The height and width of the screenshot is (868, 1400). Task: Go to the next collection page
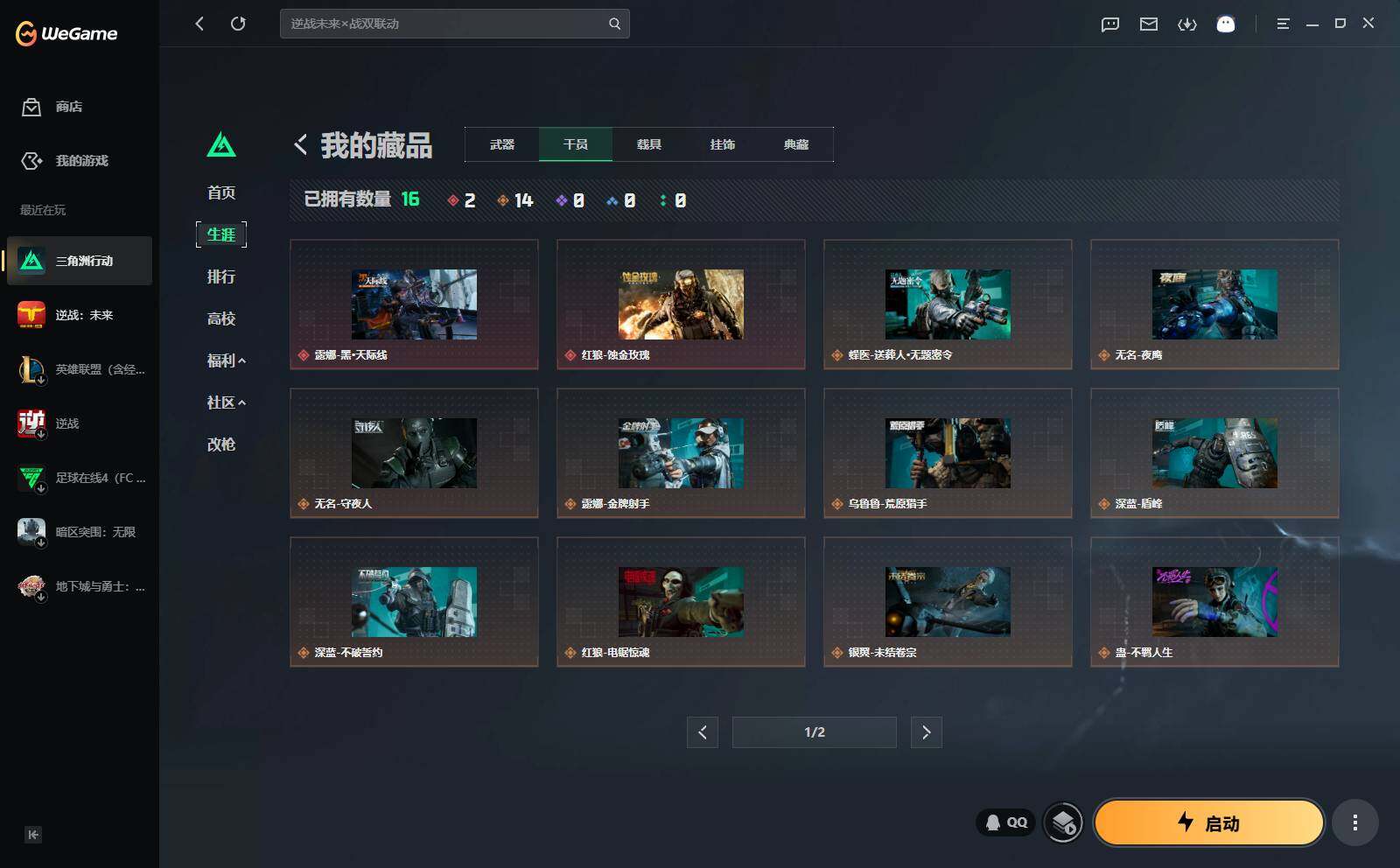(x=927, y=732)
